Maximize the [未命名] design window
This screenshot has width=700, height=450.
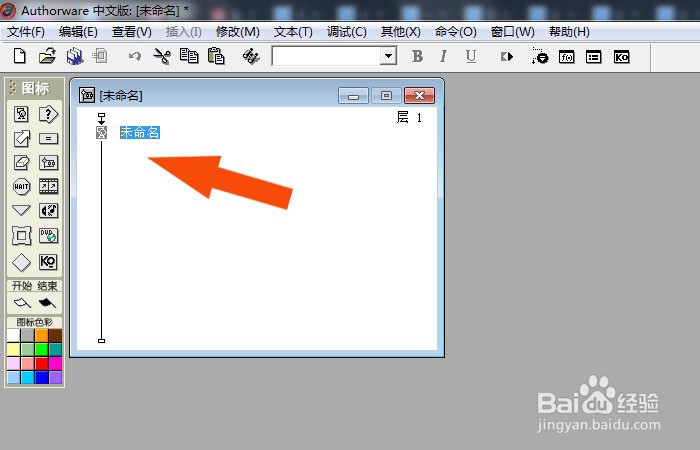[386, 96]
